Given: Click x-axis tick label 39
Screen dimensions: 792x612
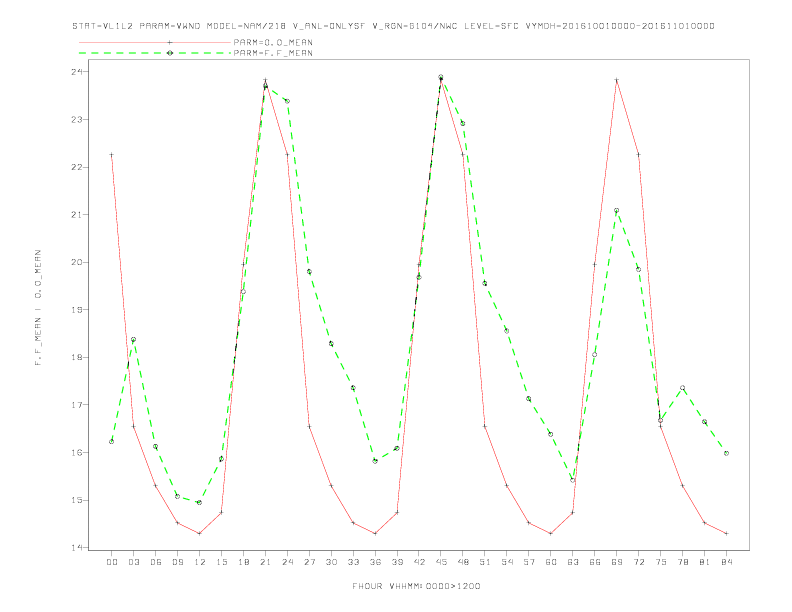Looking at the screenshot, I should point(397,562).
